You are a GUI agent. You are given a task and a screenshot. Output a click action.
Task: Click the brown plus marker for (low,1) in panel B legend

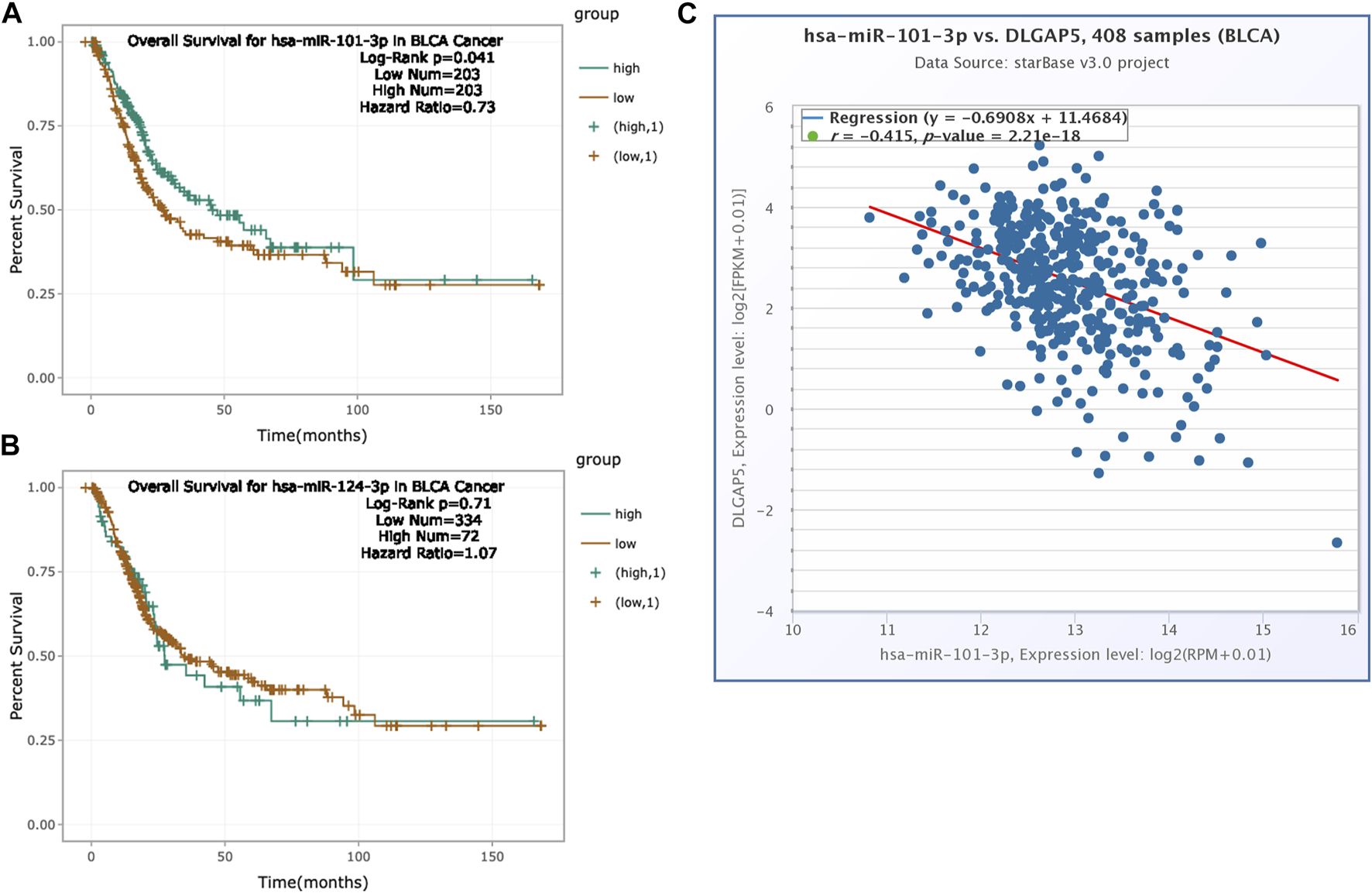coord(595,603)
